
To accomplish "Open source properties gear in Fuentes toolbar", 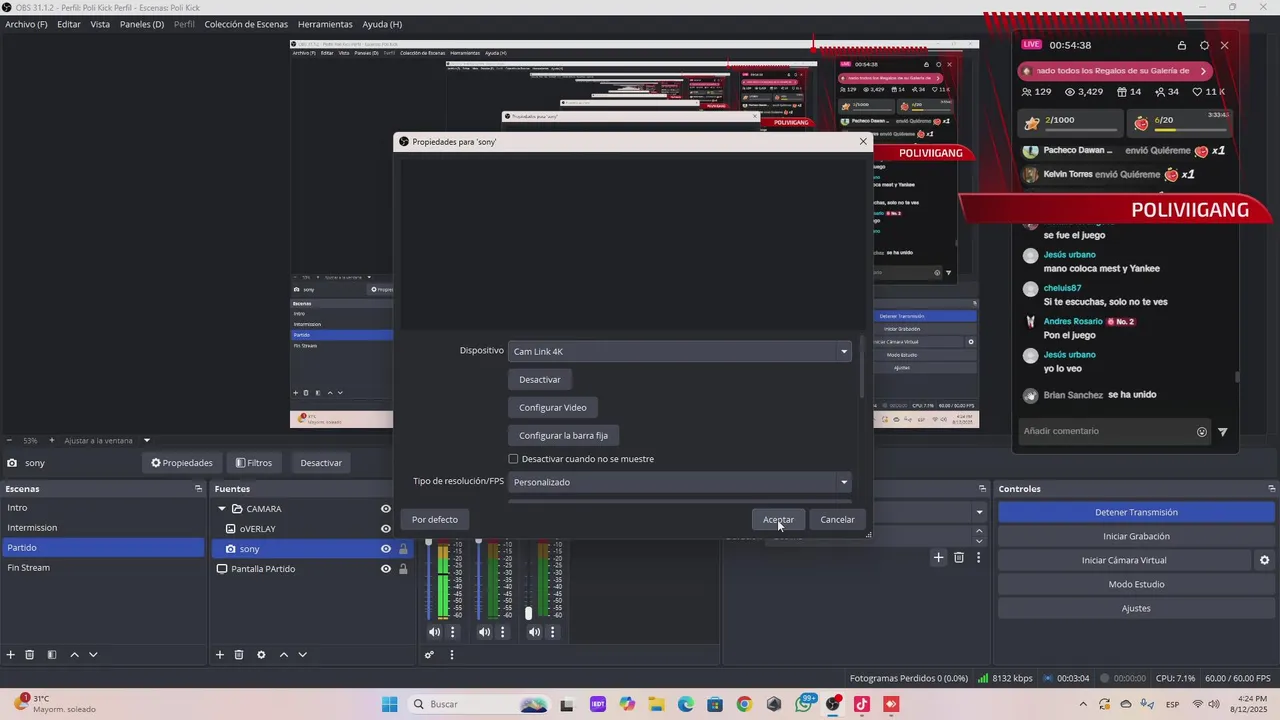I will [x=261, y=655].
